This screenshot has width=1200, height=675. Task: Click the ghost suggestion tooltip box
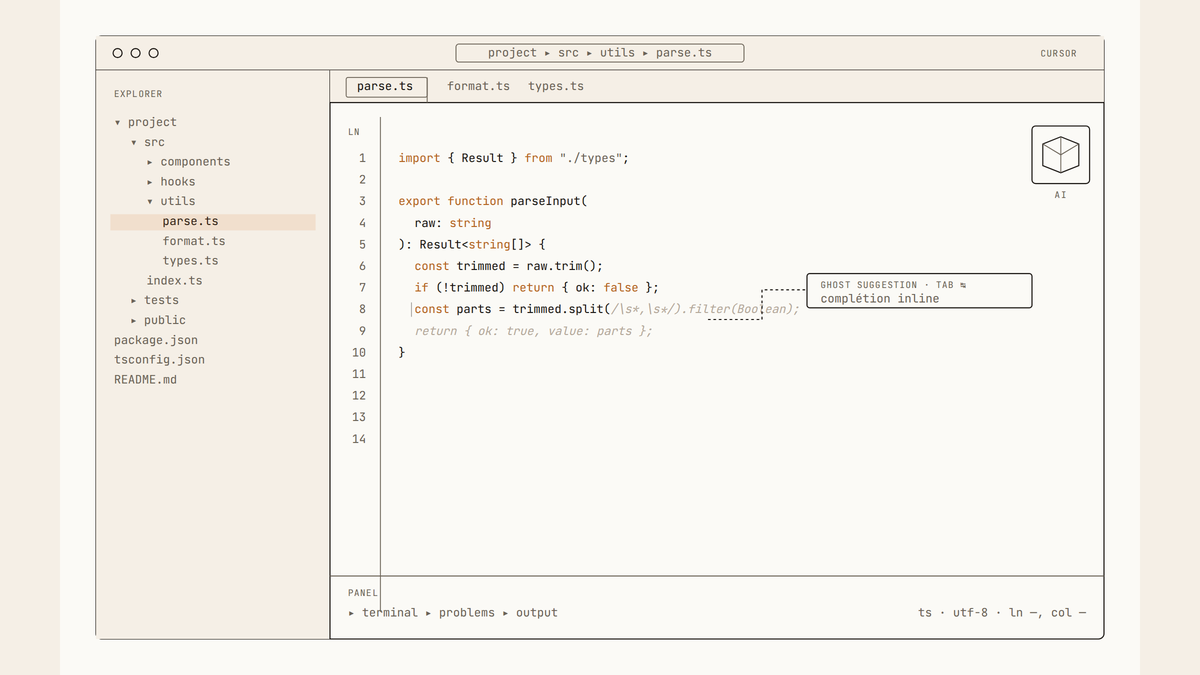tap(920, 291)
